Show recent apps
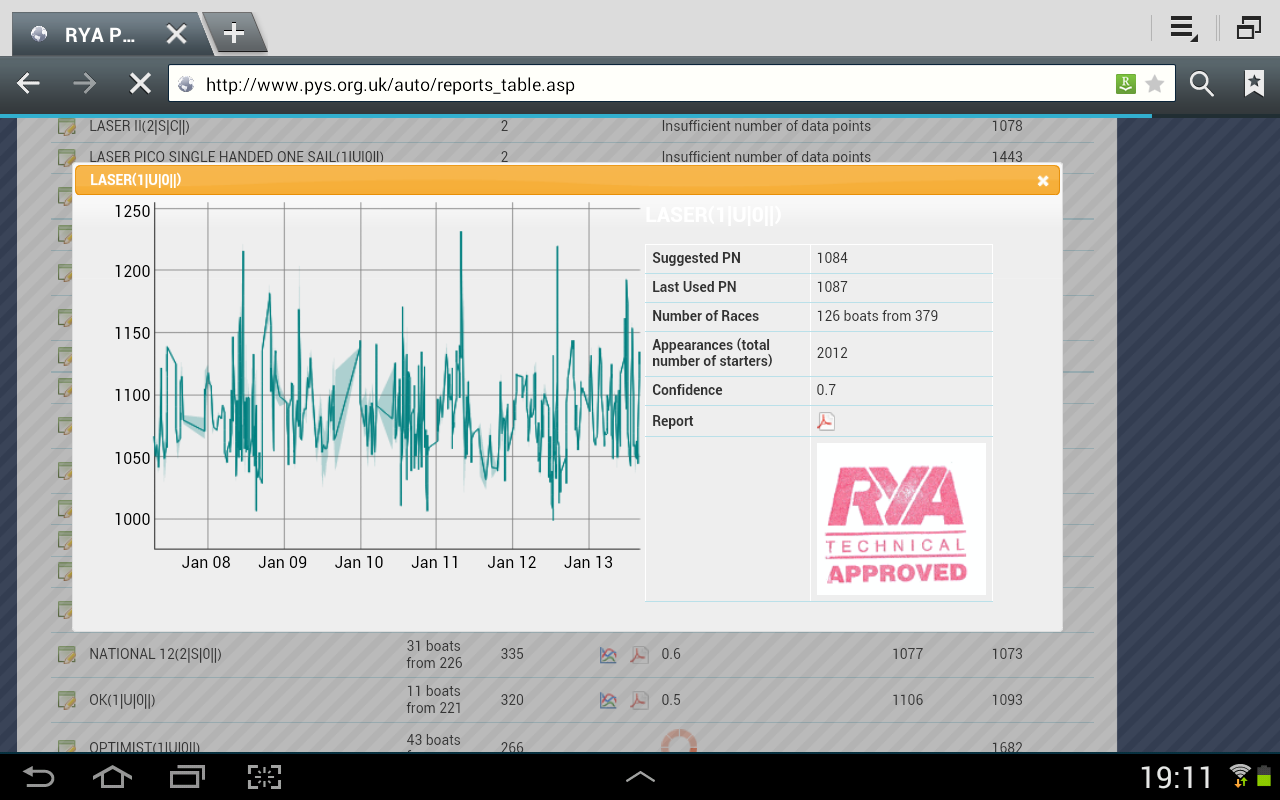 pyautogui.click(x=187, y=776)
